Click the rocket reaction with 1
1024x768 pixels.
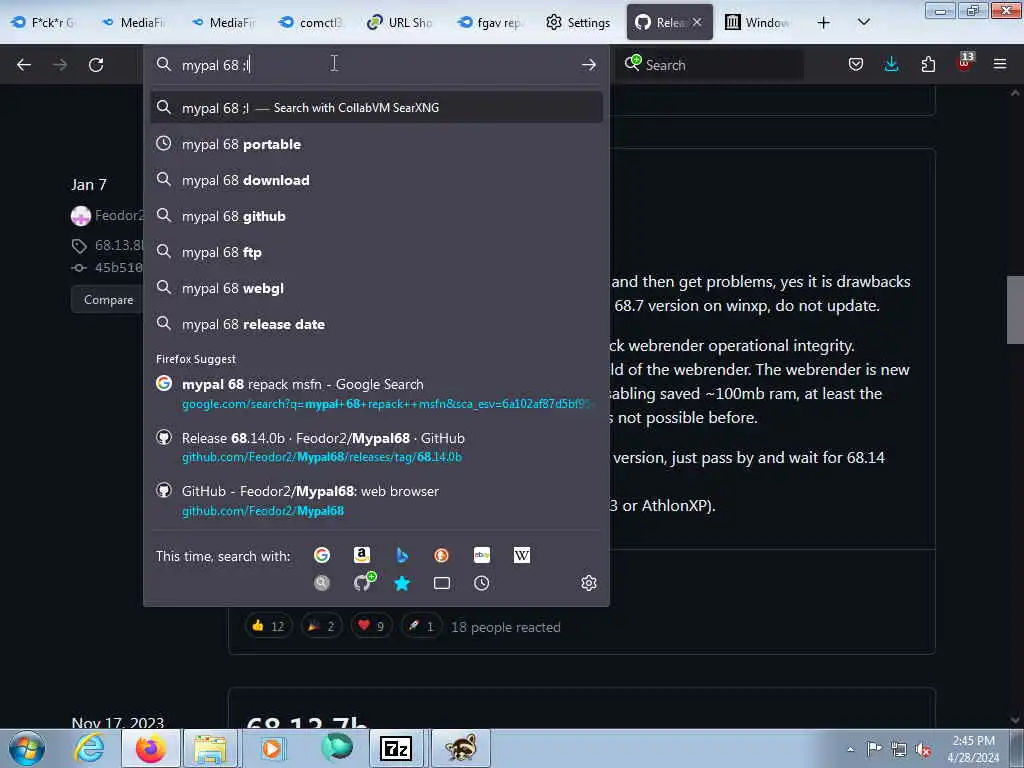click(x=421, y=626)
